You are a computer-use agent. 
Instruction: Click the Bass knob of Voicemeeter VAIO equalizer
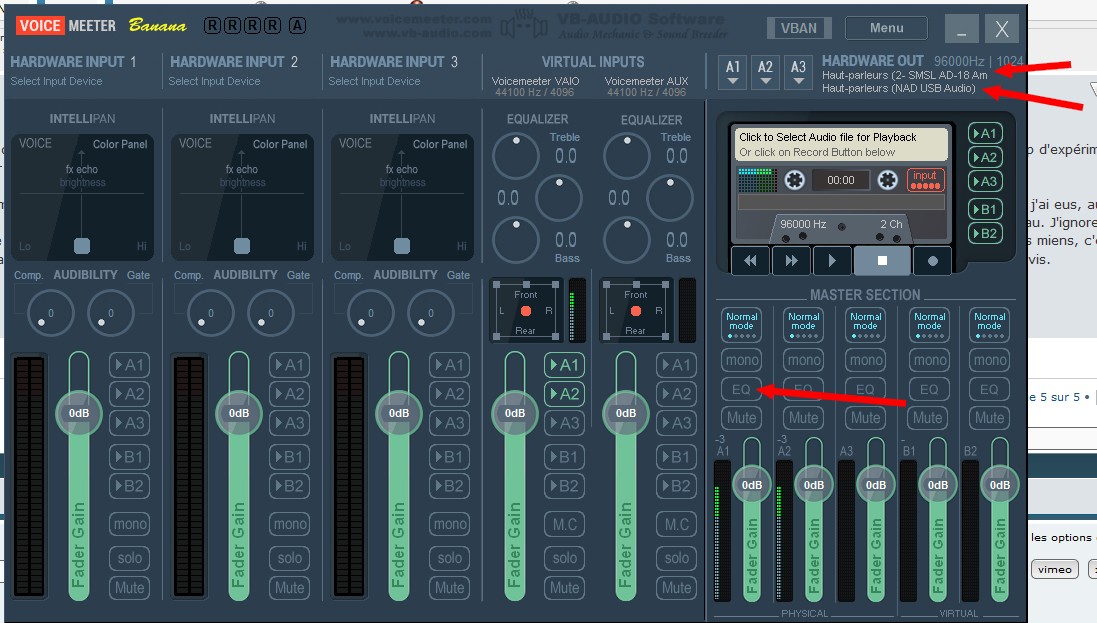[x=516, y=239]
